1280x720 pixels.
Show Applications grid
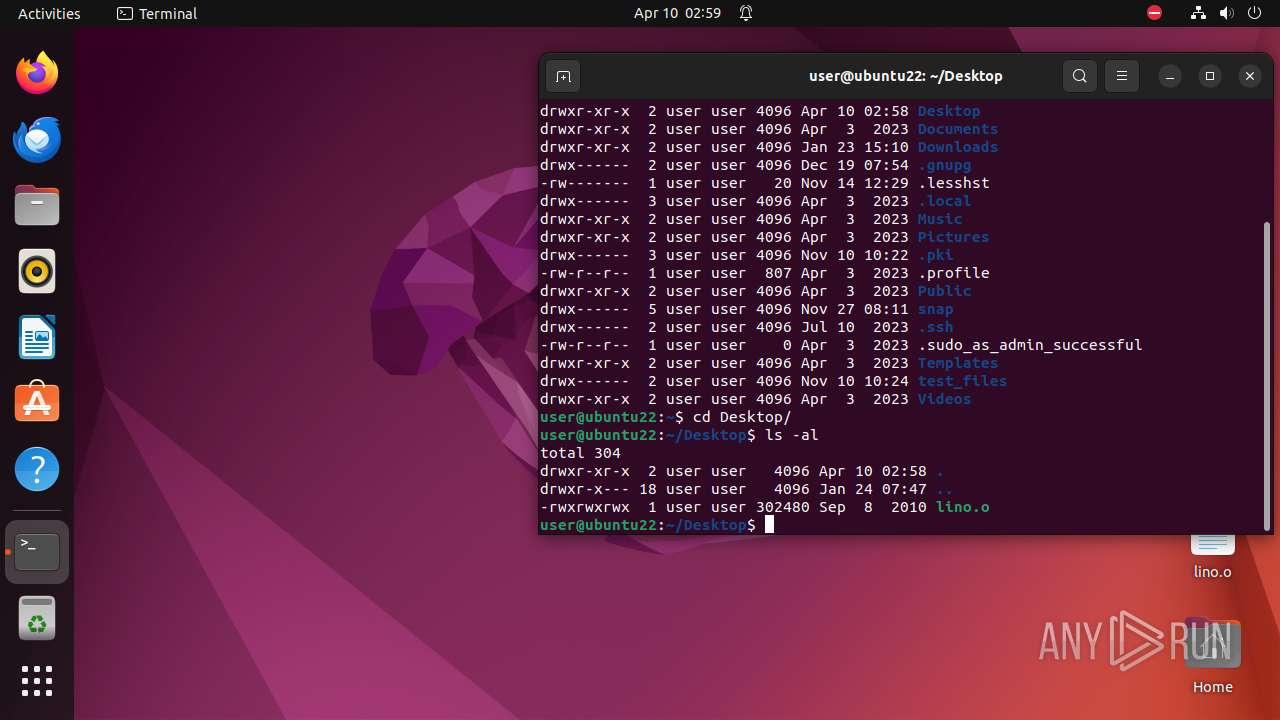pyautogui.click(x=37, y=681)
